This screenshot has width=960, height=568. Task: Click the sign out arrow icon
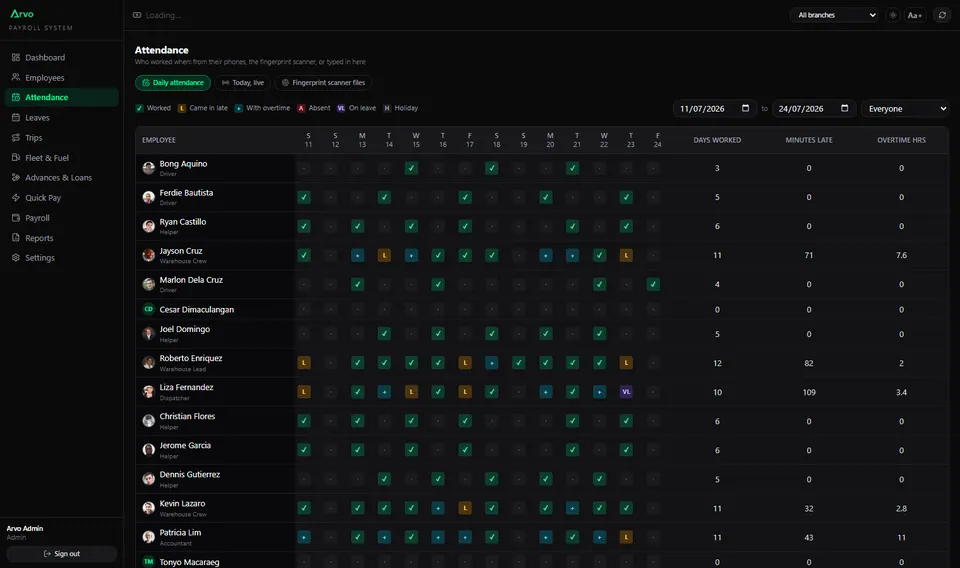click(x=47, y=554)
